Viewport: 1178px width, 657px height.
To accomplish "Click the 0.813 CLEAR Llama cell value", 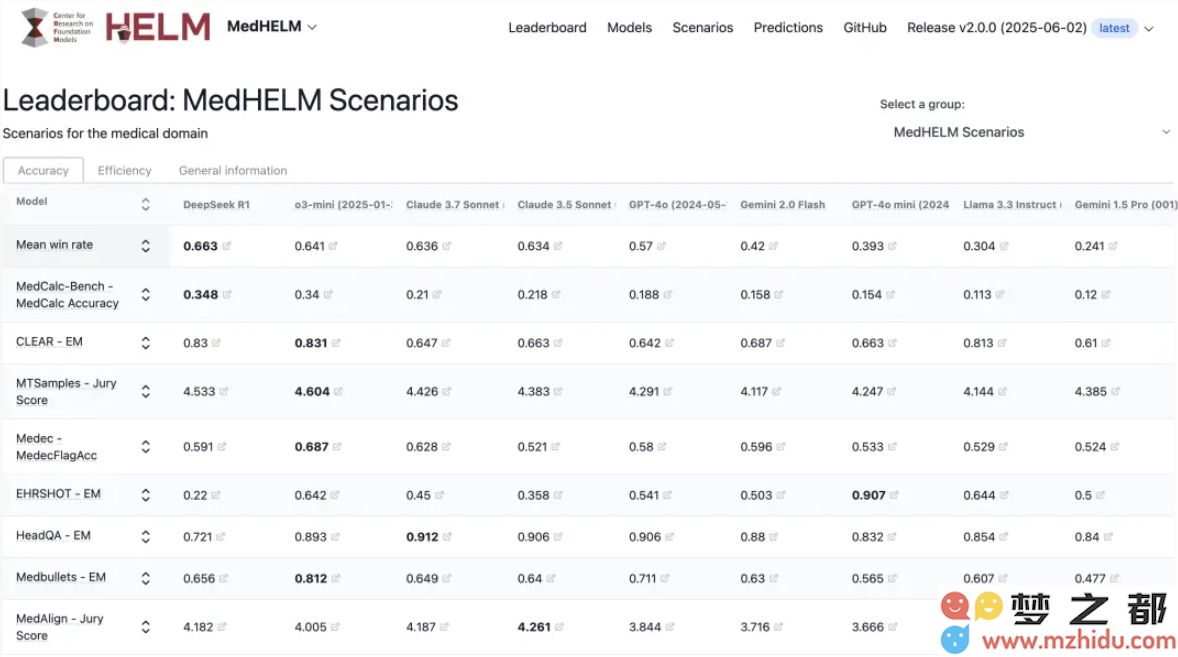I will coord(978,343).
